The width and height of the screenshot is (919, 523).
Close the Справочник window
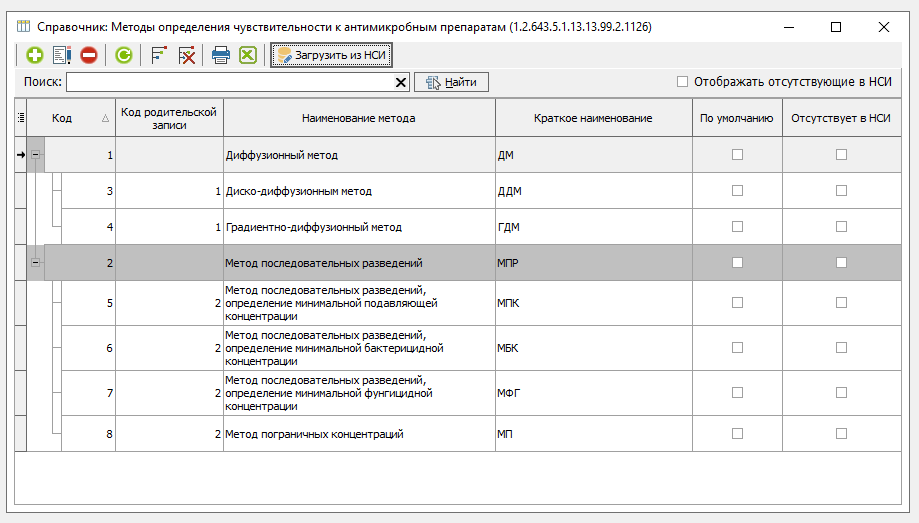tap(884, 27)
